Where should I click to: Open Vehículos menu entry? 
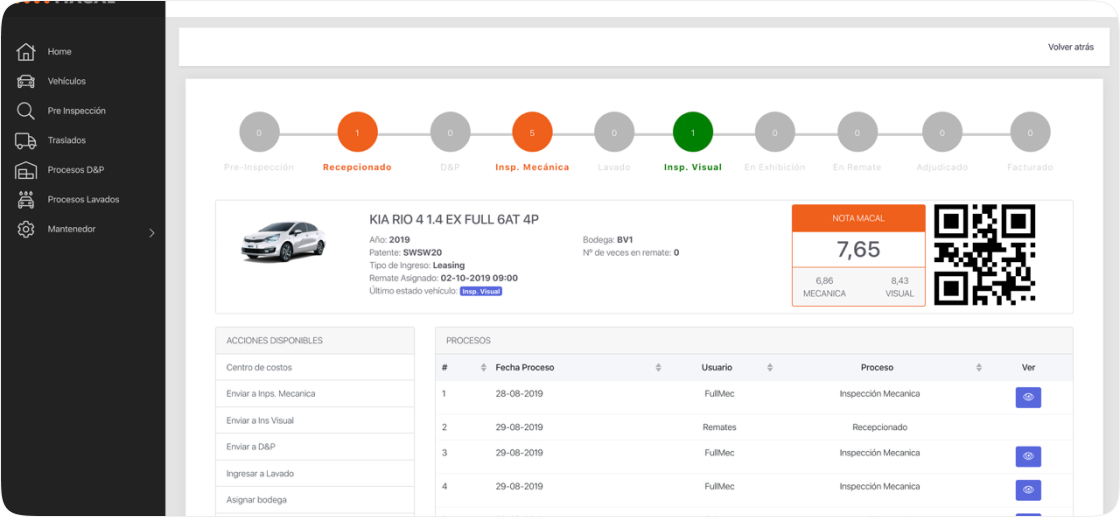click(x=66, y=81)
